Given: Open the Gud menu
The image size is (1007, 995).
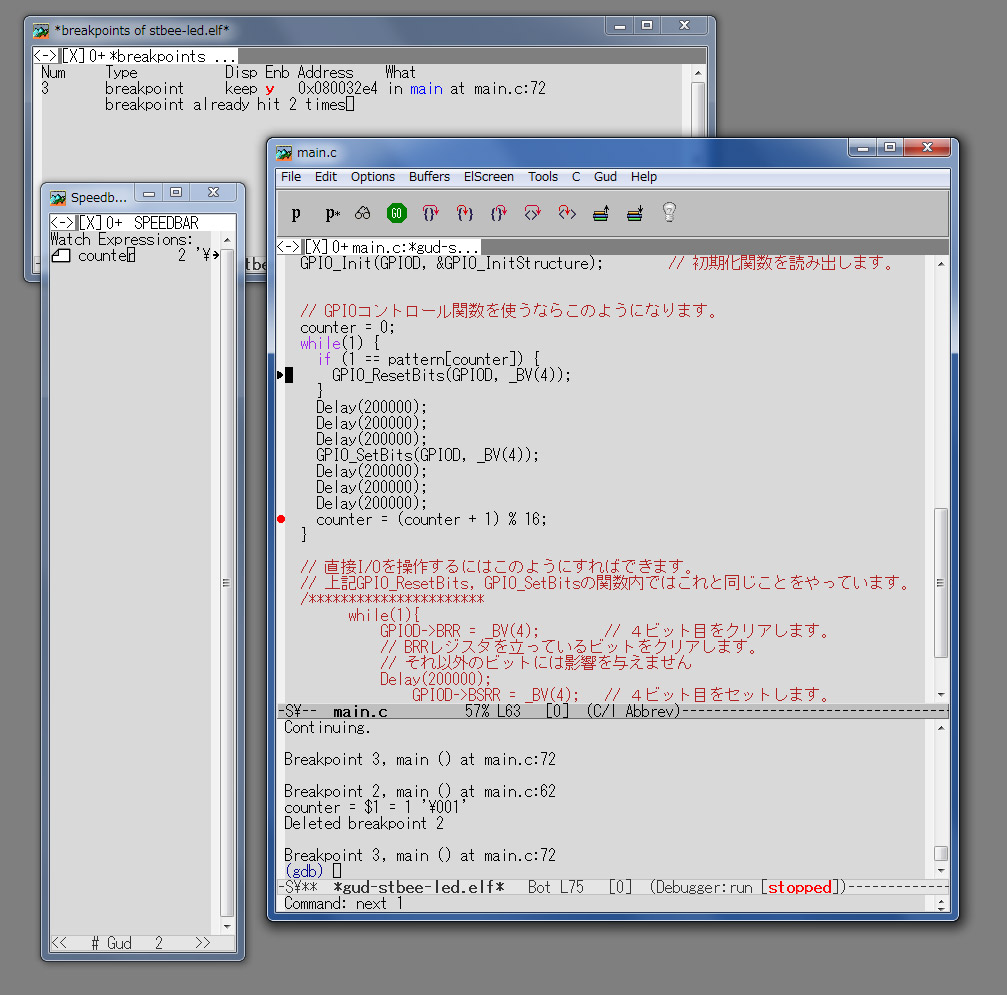Looking at the screenshot, I should [605, 177].
